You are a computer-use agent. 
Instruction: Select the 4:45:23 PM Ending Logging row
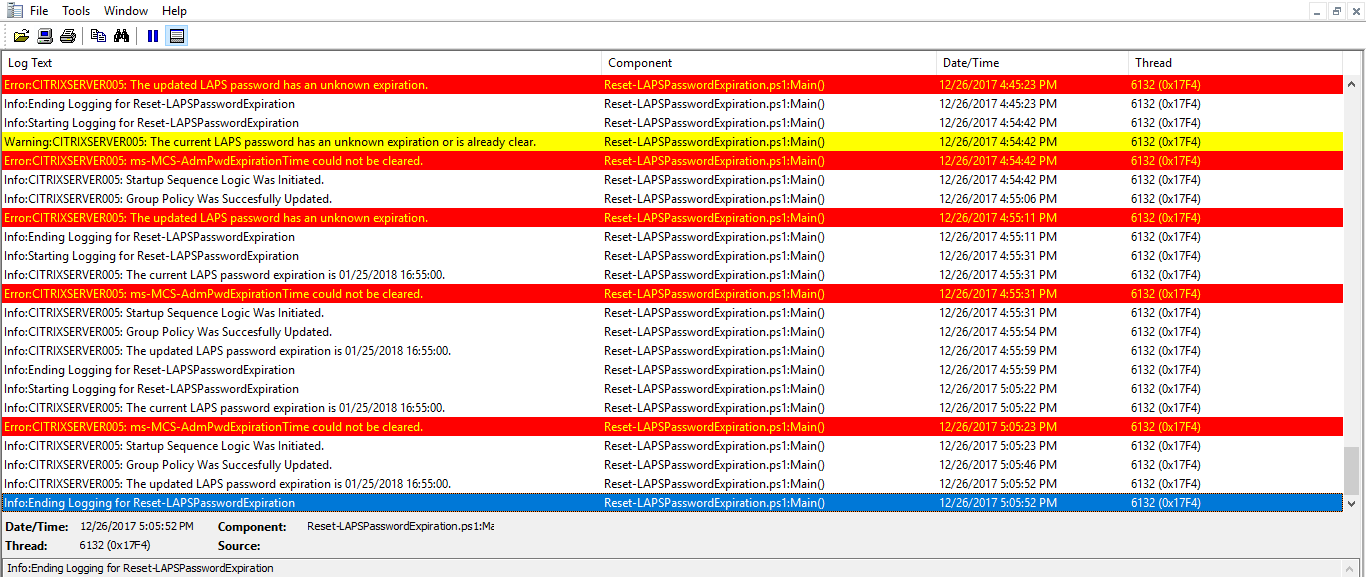[672, 104]
